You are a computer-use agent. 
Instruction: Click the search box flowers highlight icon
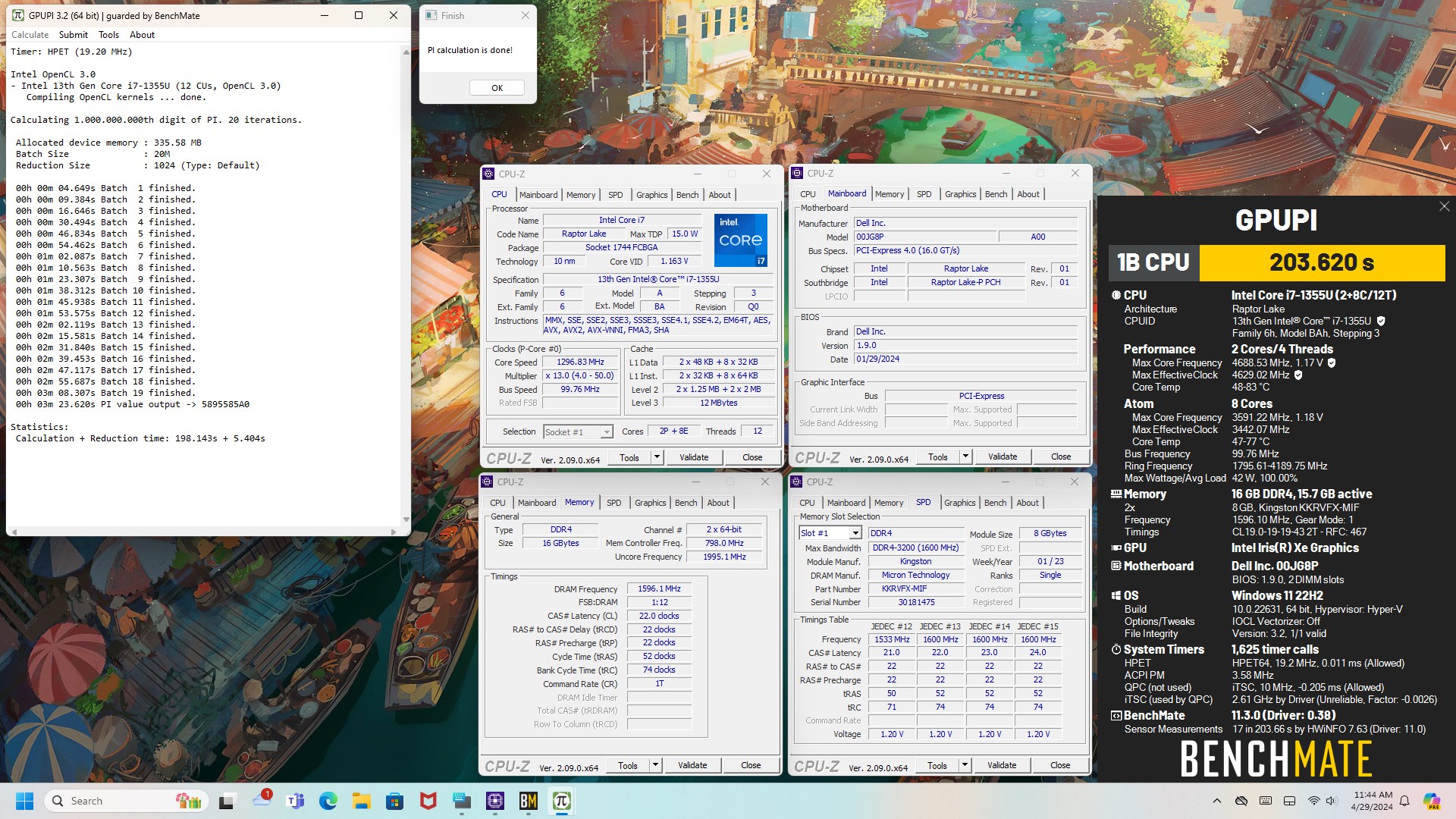pos(188,801)
